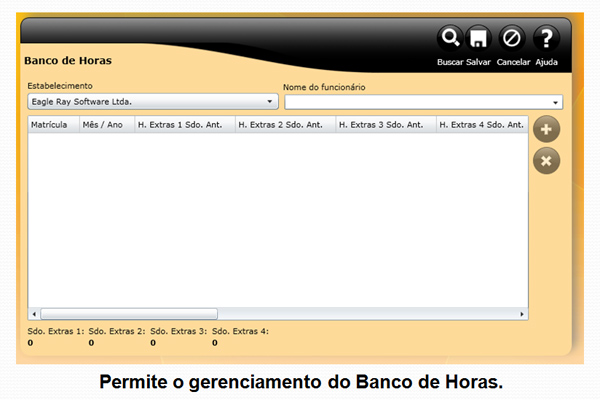Add a new row with the plus button

pyautogui.click(x=546, y=129)
